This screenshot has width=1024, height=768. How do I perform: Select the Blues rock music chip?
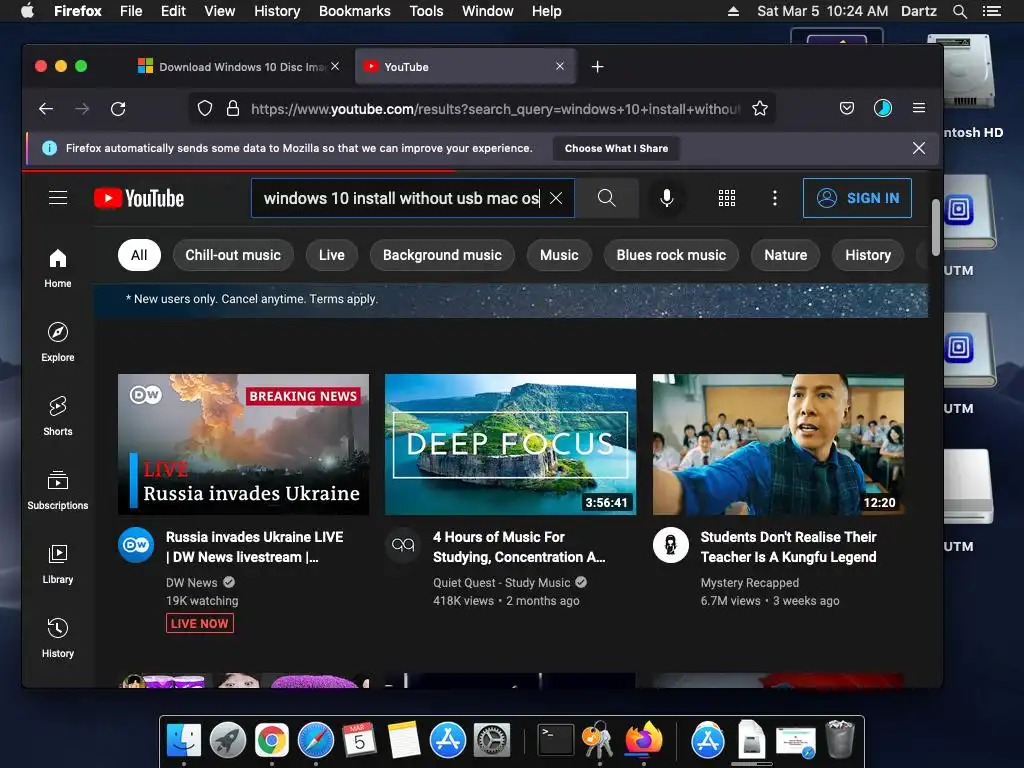pos(671,255)
